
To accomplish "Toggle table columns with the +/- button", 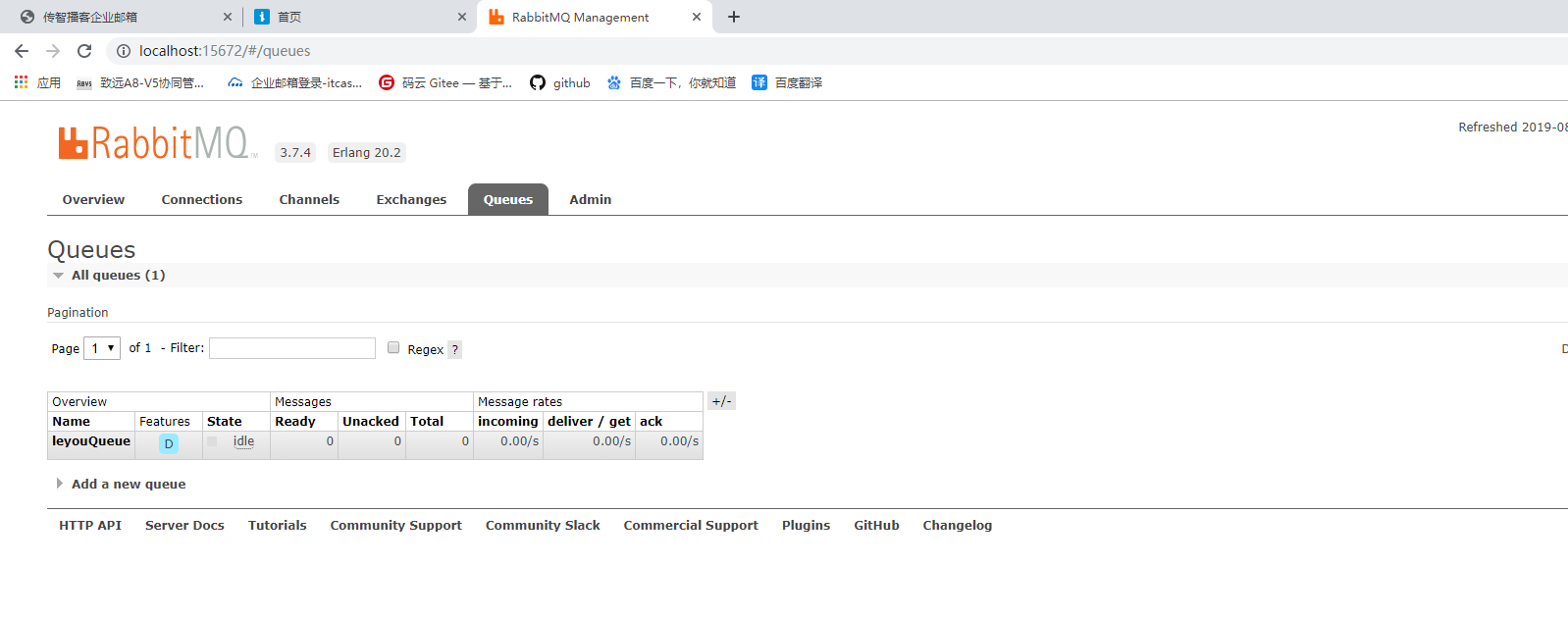I will coord(721,400).
